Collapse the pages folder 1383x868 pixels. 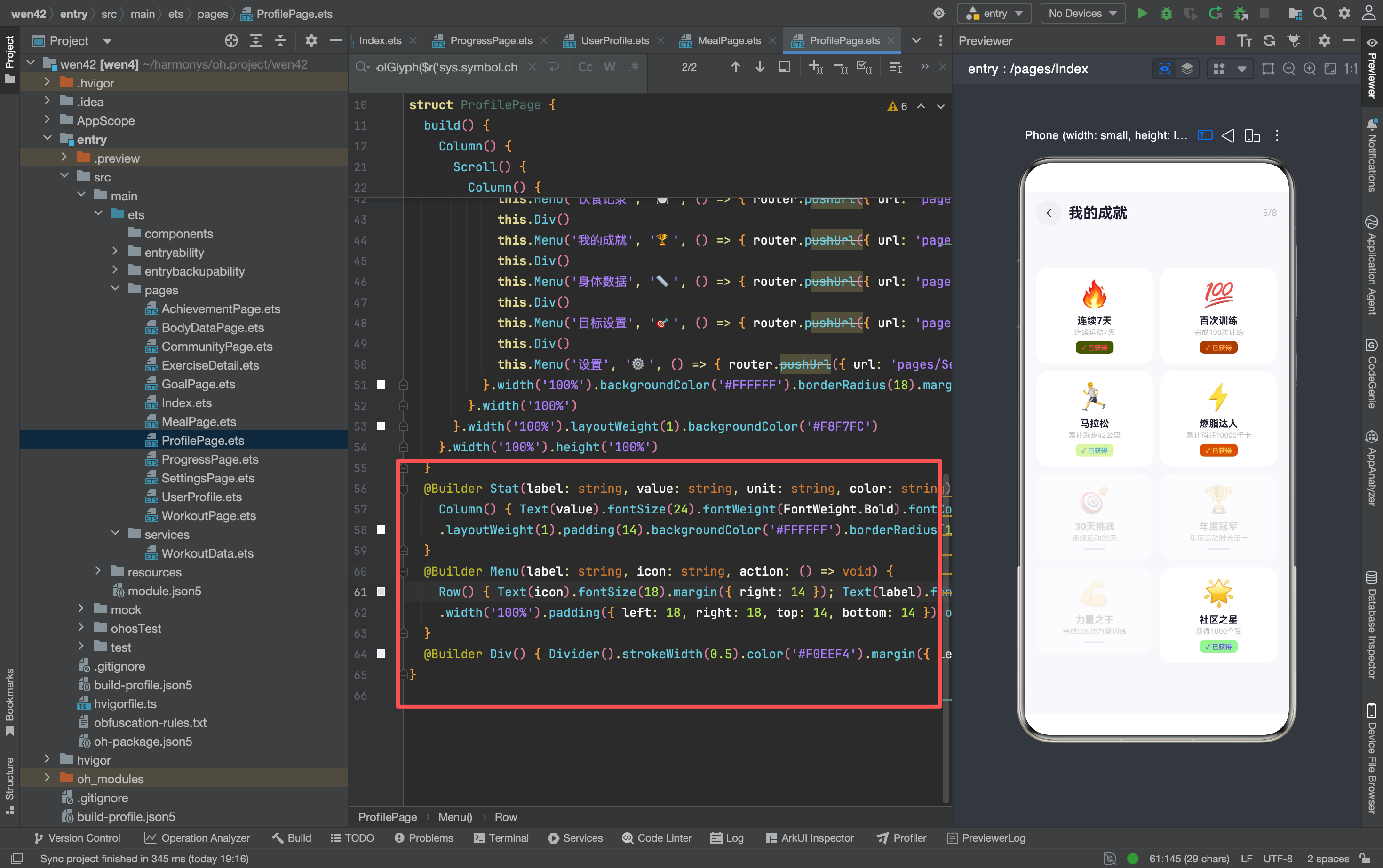[115, 289]
